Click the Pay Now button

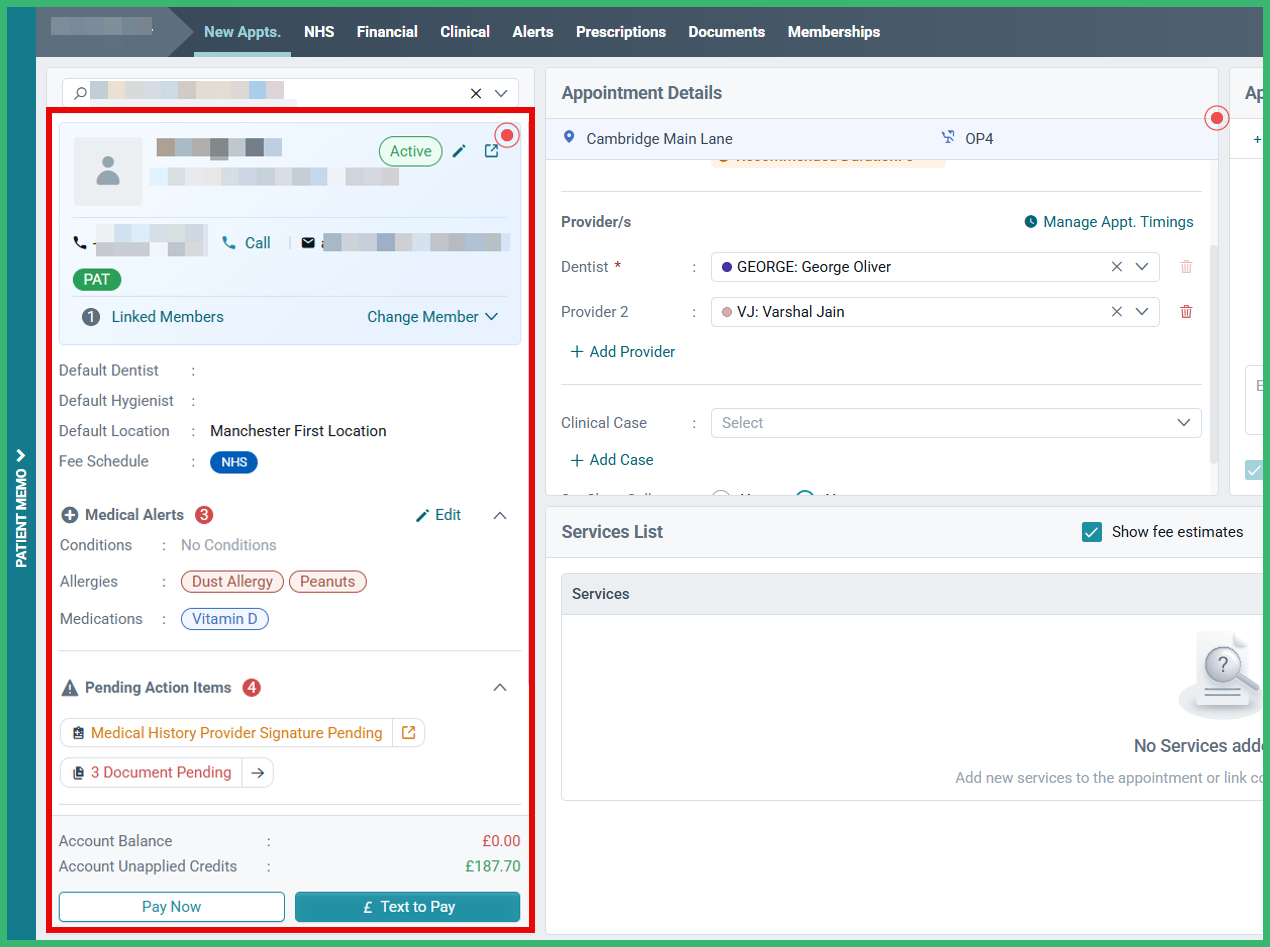click(171, 907)
